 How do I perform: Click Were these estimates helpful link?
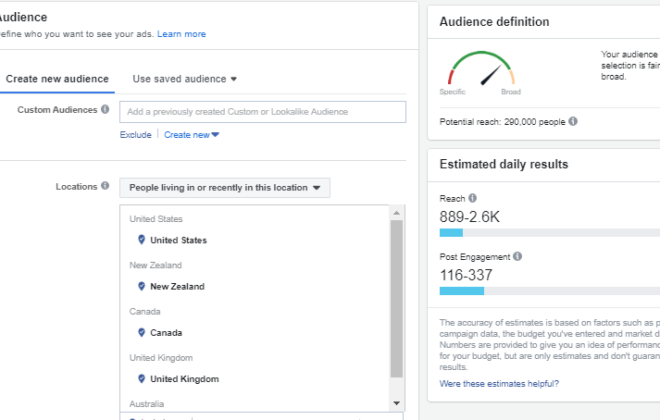(499, 383)
